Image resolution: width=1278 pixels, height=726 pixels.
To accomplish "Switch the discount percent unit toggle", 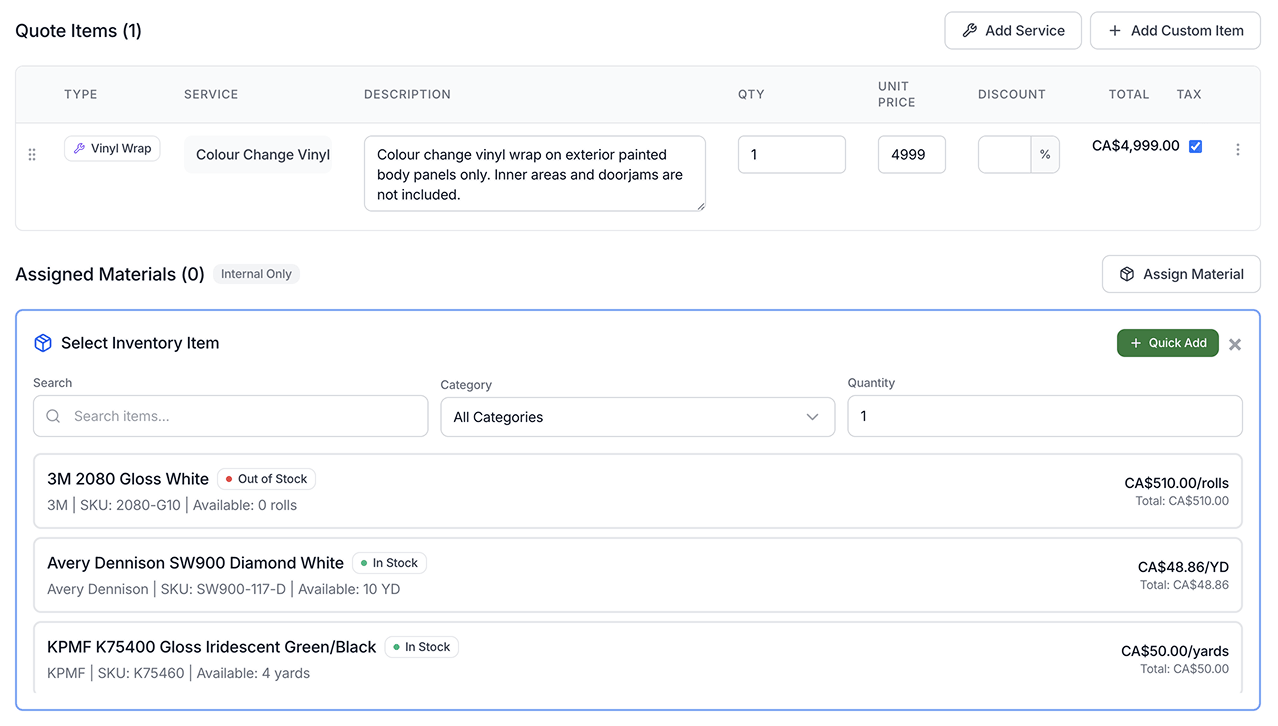I will pos(1045,154).
